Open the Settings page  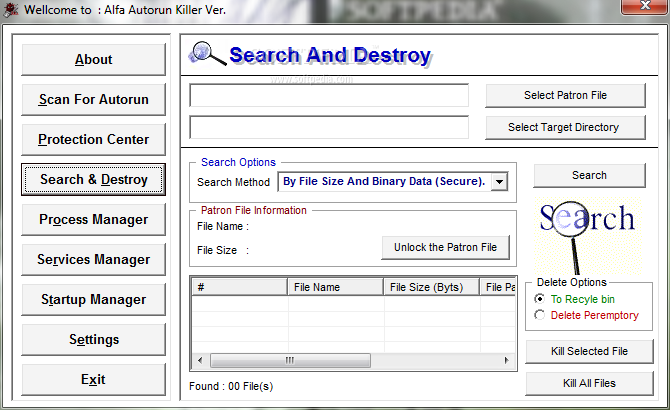point(93,339)
